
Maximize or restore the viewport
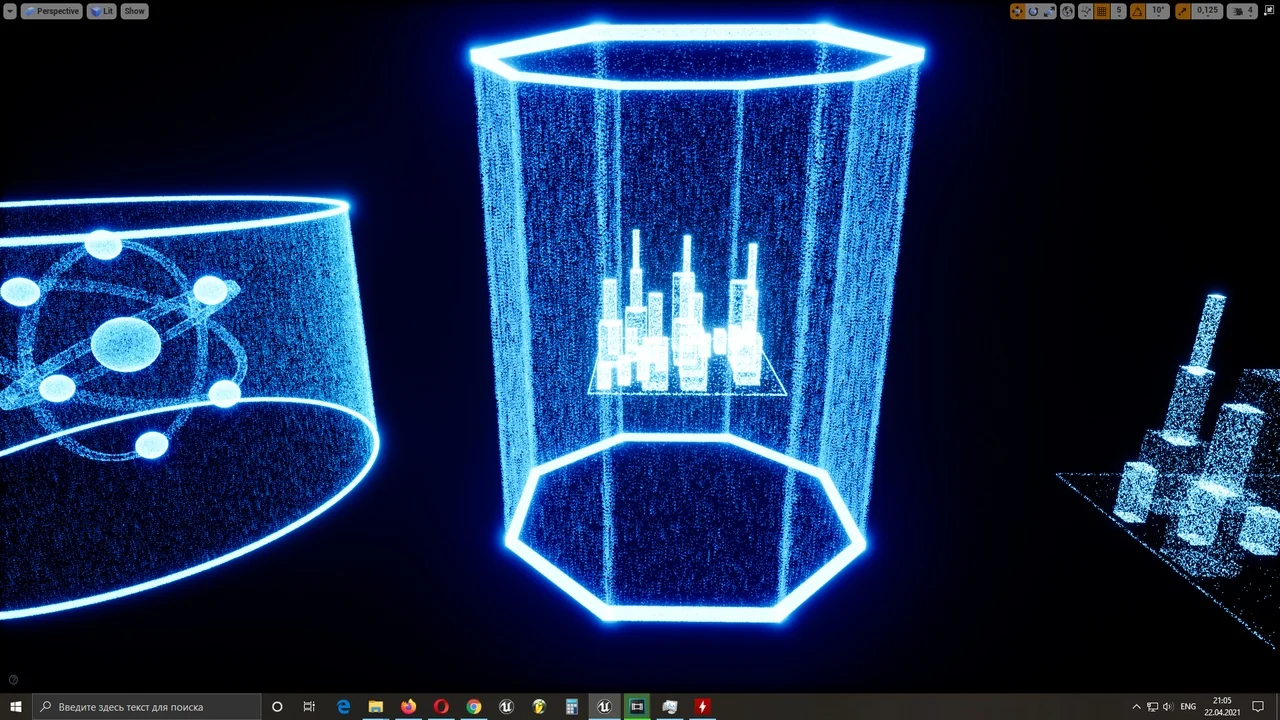1268,11
